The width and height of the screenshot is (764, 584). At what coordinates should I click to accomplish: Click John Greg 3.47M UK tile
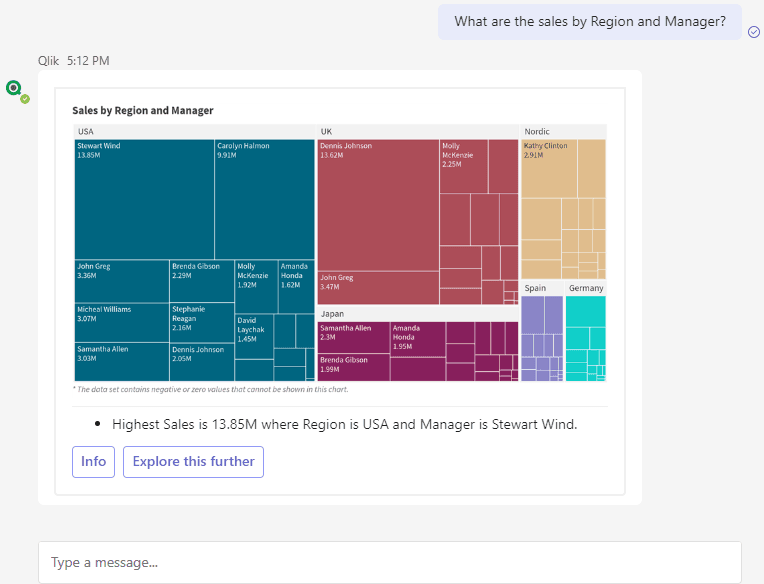[x=378, y=288]
